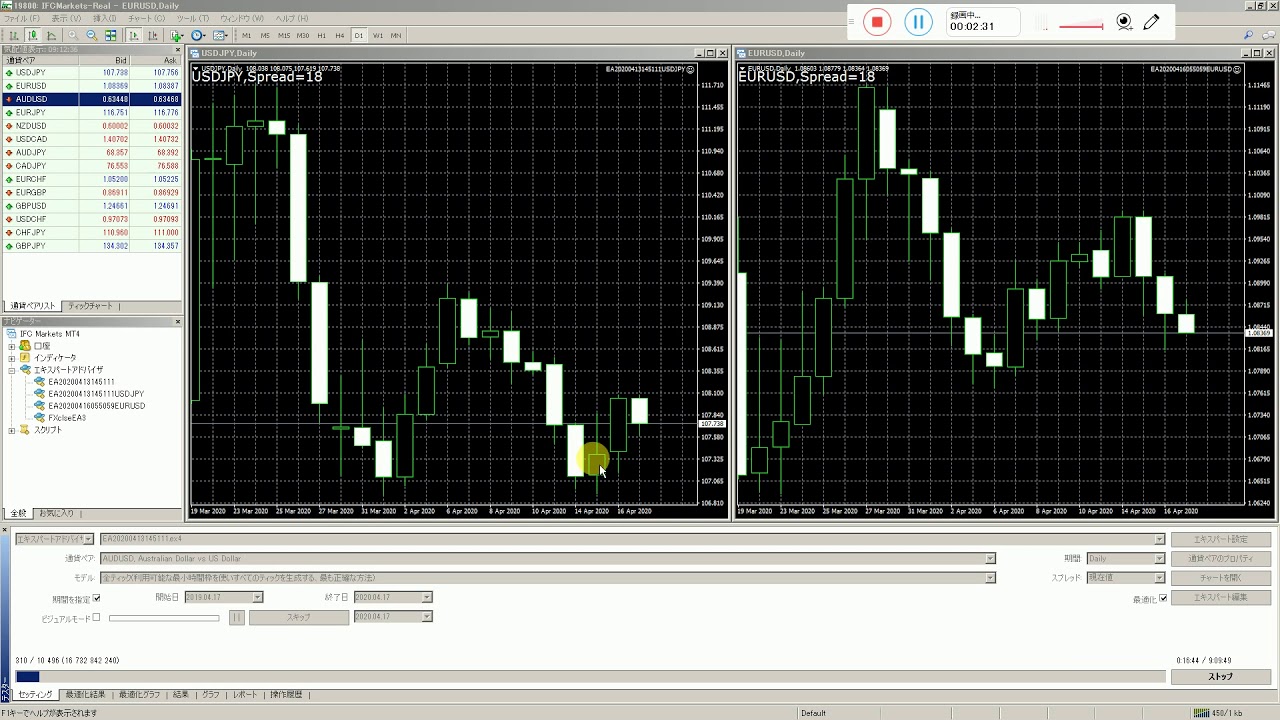Open the periods clock toolbar icon
1280x720 pixels.
click(199, 35)
